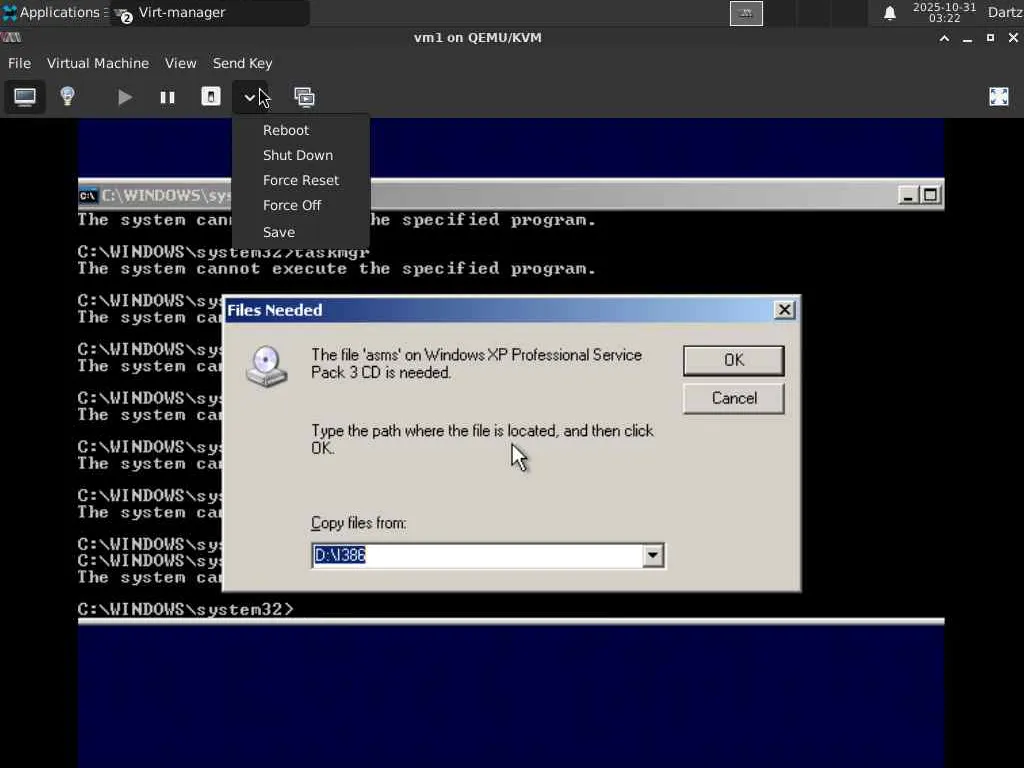Expand the Copy files from dropdown
1024x768 pixels.
[x=652, y=556]
